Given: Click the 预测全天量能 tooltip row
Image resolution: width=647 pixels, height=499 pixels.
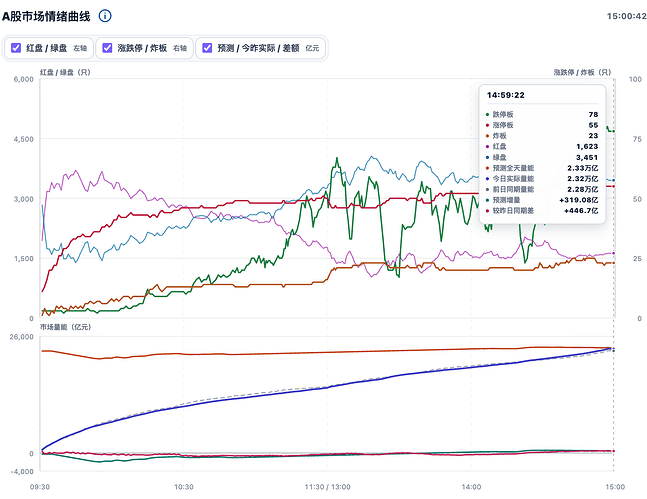Looking at the screenshot, I should click(542, 168).
